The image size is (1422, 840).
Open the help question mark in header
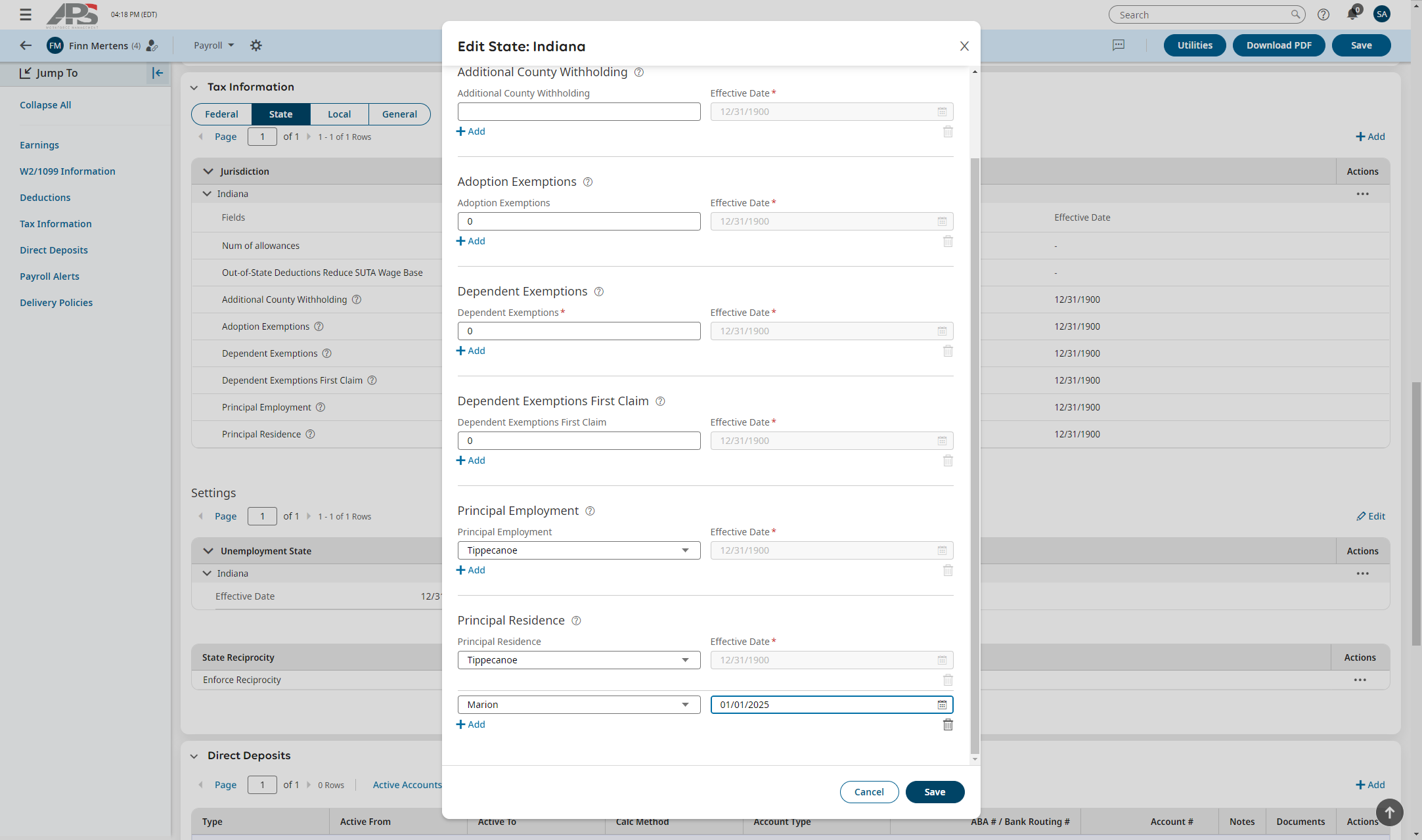click(1323, 14)
